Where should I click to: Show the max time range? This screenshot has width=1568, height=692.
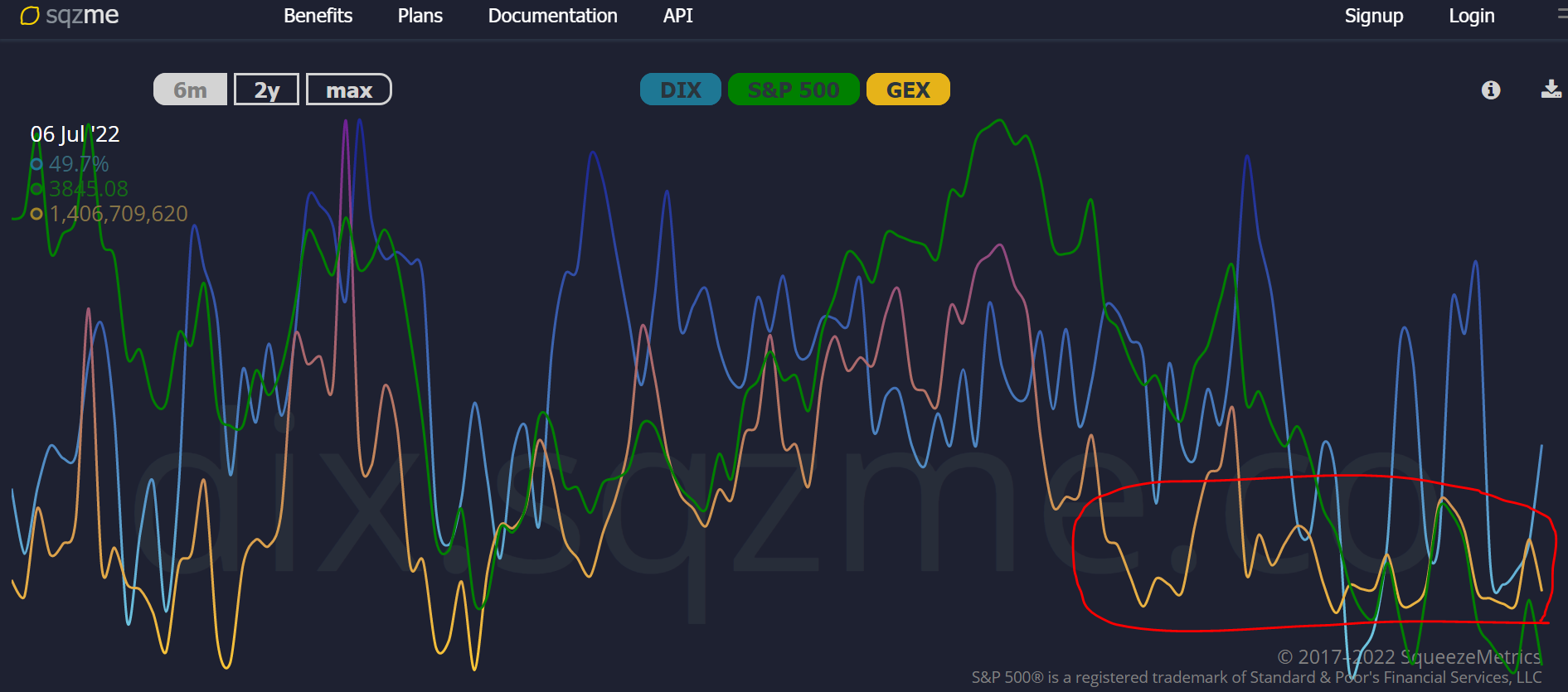[348, 90]
